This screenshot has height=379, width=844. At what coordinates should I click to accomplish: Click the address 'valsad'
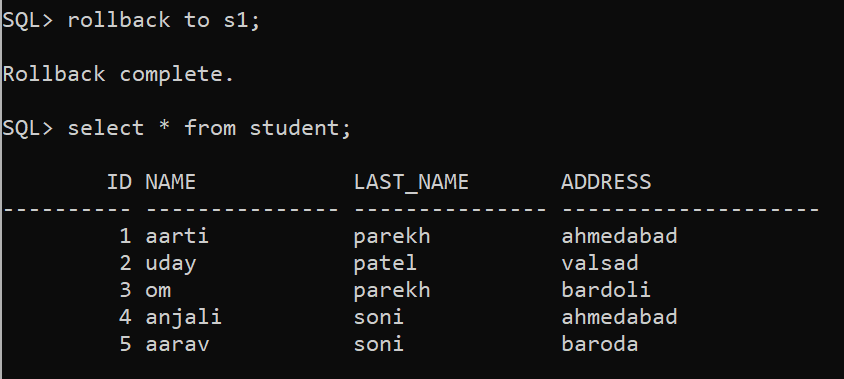click(x=600, y=263)
